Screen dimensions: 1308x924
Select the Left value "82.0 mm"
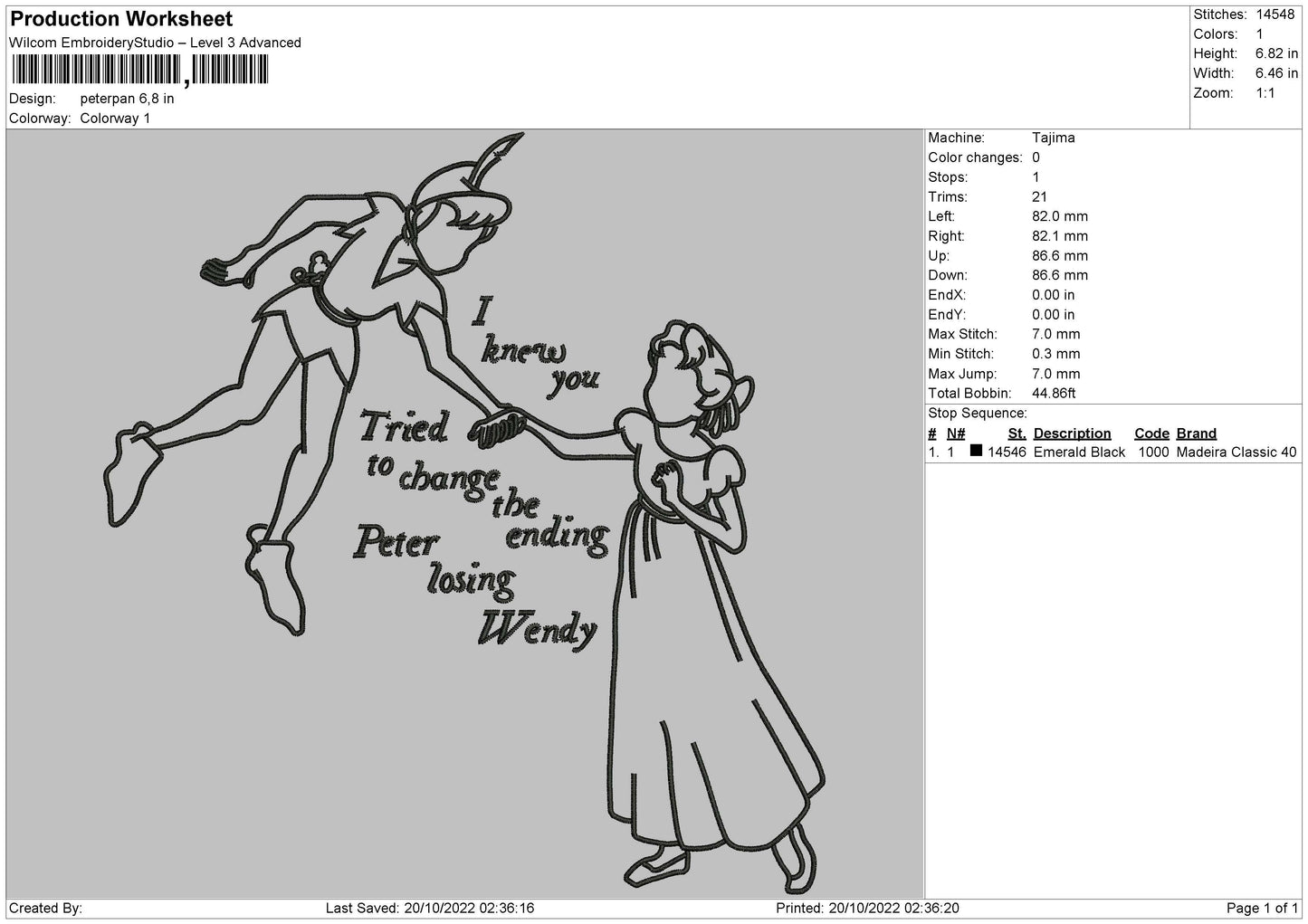tap(1060, 216)
